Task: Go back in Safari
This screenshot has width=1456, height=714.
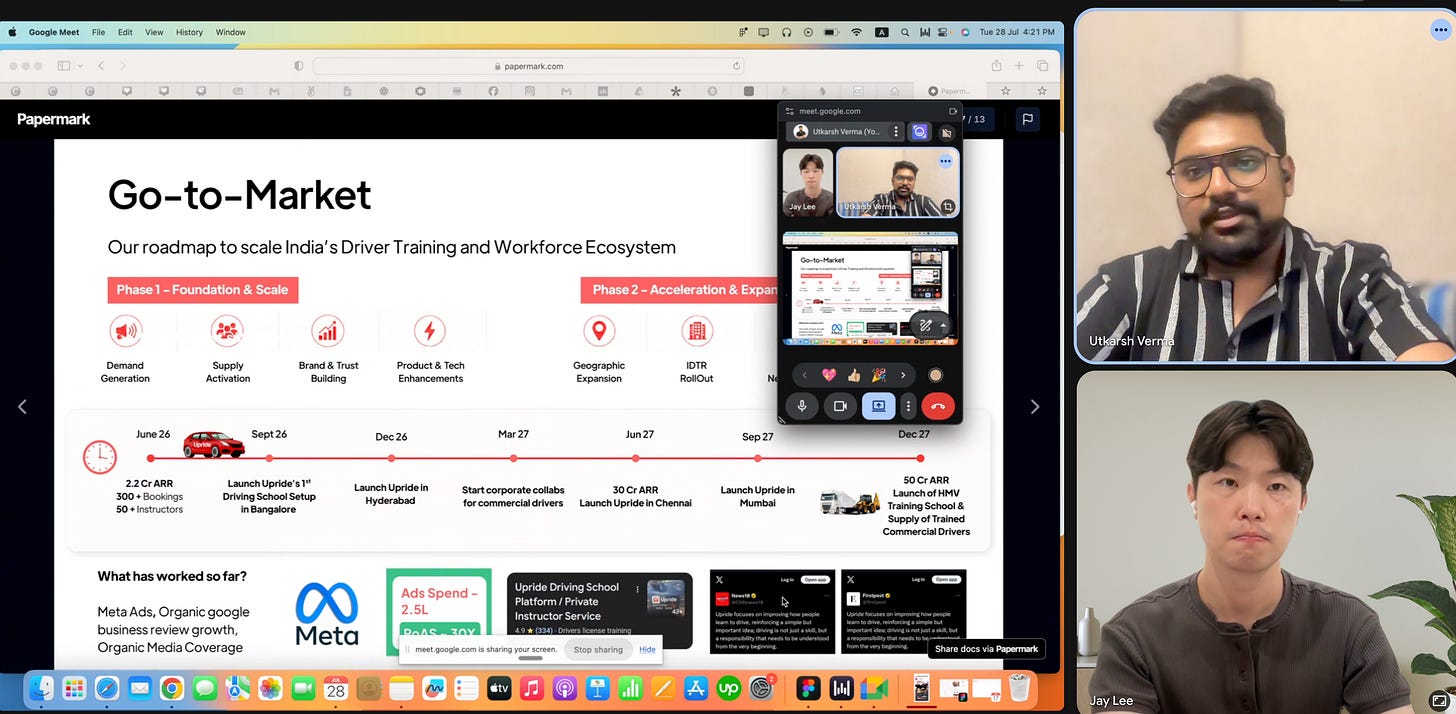Action: (101, 66)
